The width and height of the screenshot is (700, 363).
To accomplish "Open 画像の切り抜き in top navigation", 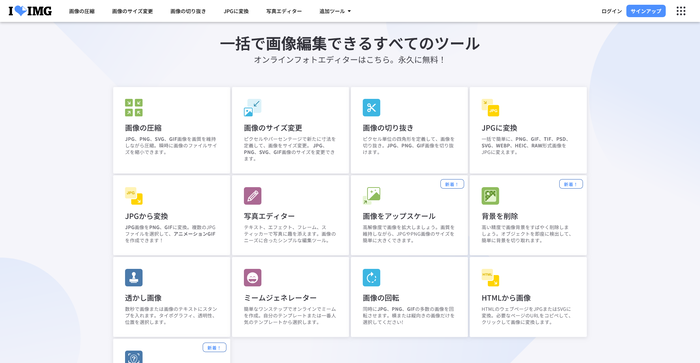I will click(188, 11).
